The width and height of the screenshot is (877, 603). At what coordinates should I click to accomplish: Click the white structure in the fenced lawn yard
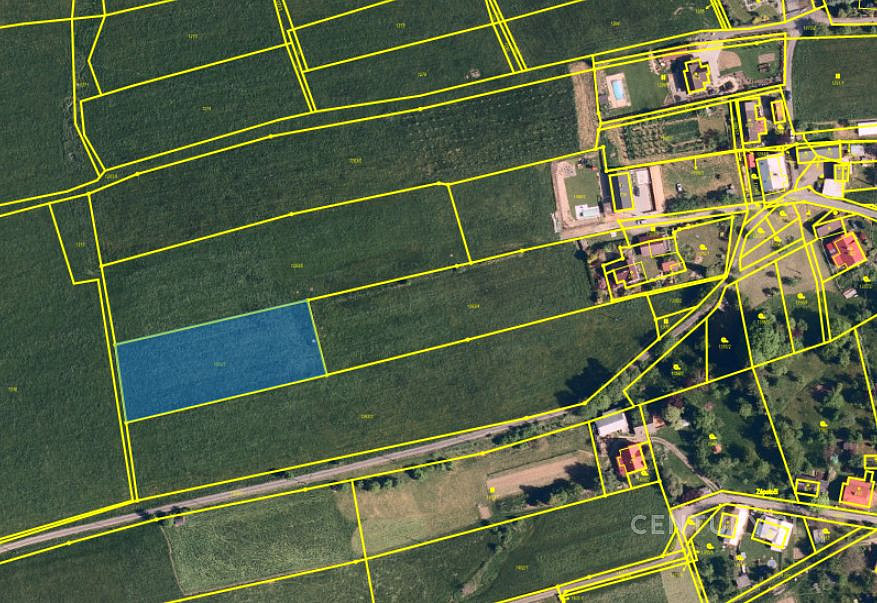pyautogui.click(x=587, y=211)
